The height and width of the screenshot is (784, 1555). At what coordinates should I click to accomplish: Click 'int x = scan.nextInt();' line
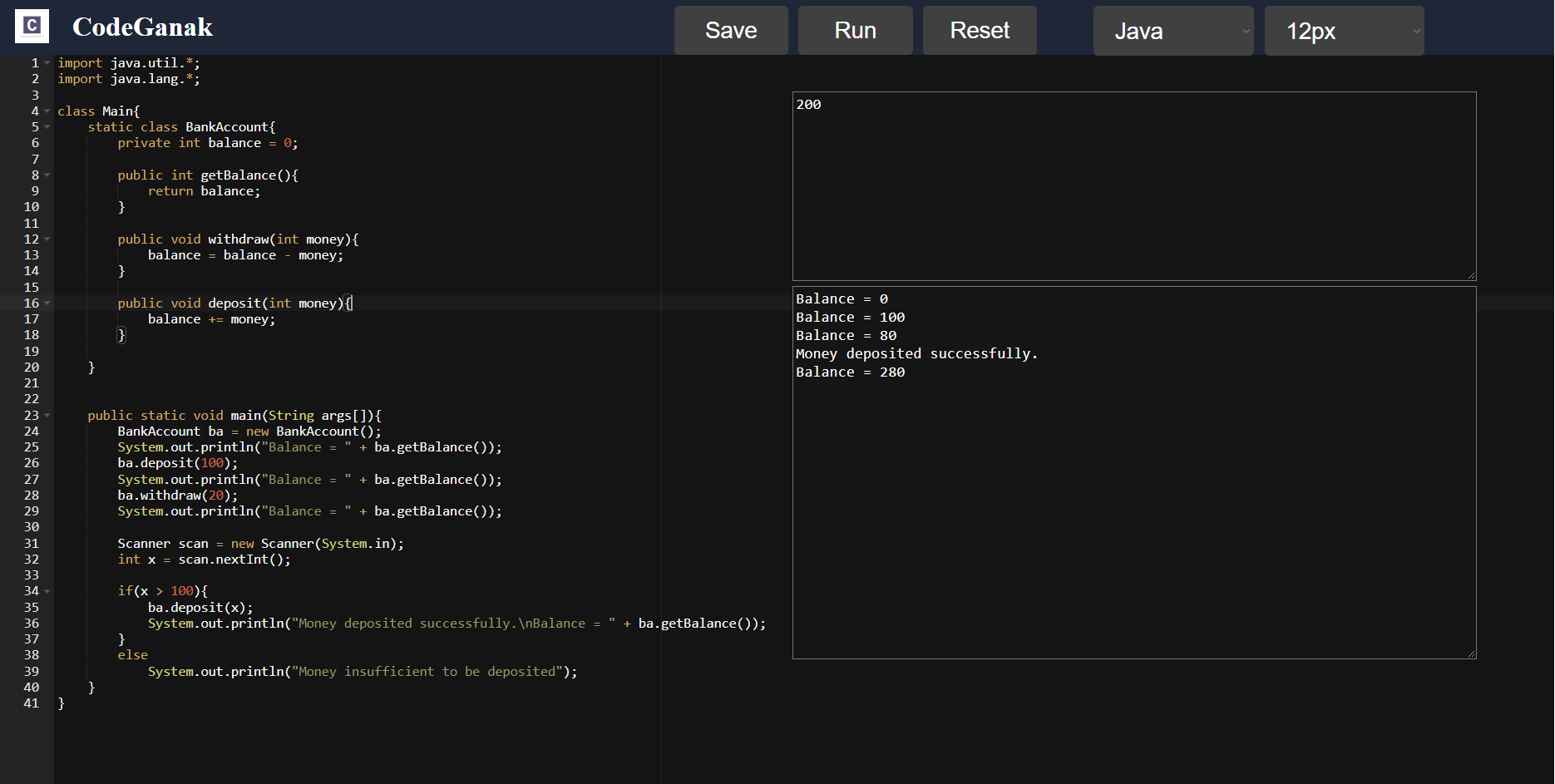[x=204, y=560]
